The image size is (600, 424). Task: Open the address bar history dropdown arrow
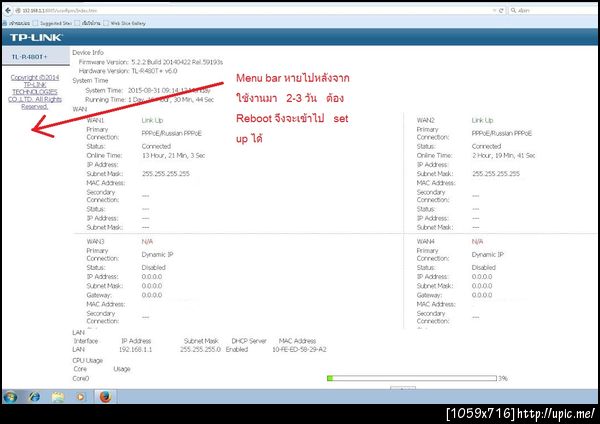[494, 11]
